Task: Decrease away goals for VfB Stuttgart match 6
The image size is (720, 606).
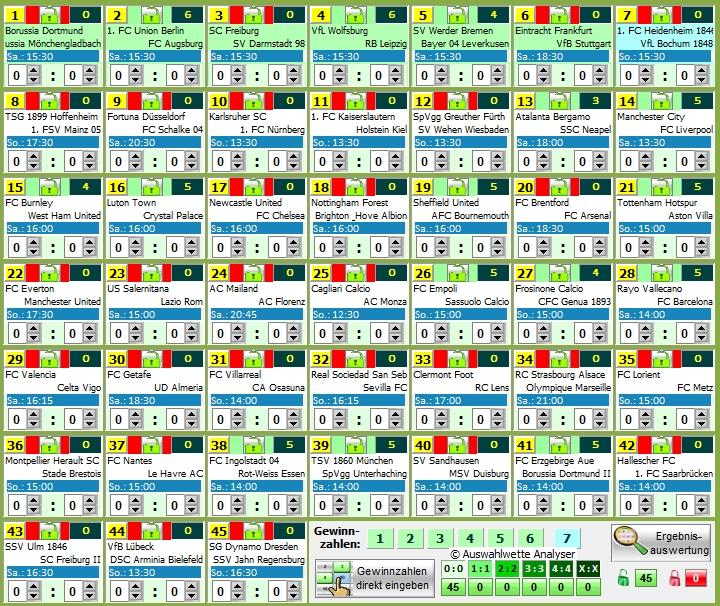Action: click(599, 80)
